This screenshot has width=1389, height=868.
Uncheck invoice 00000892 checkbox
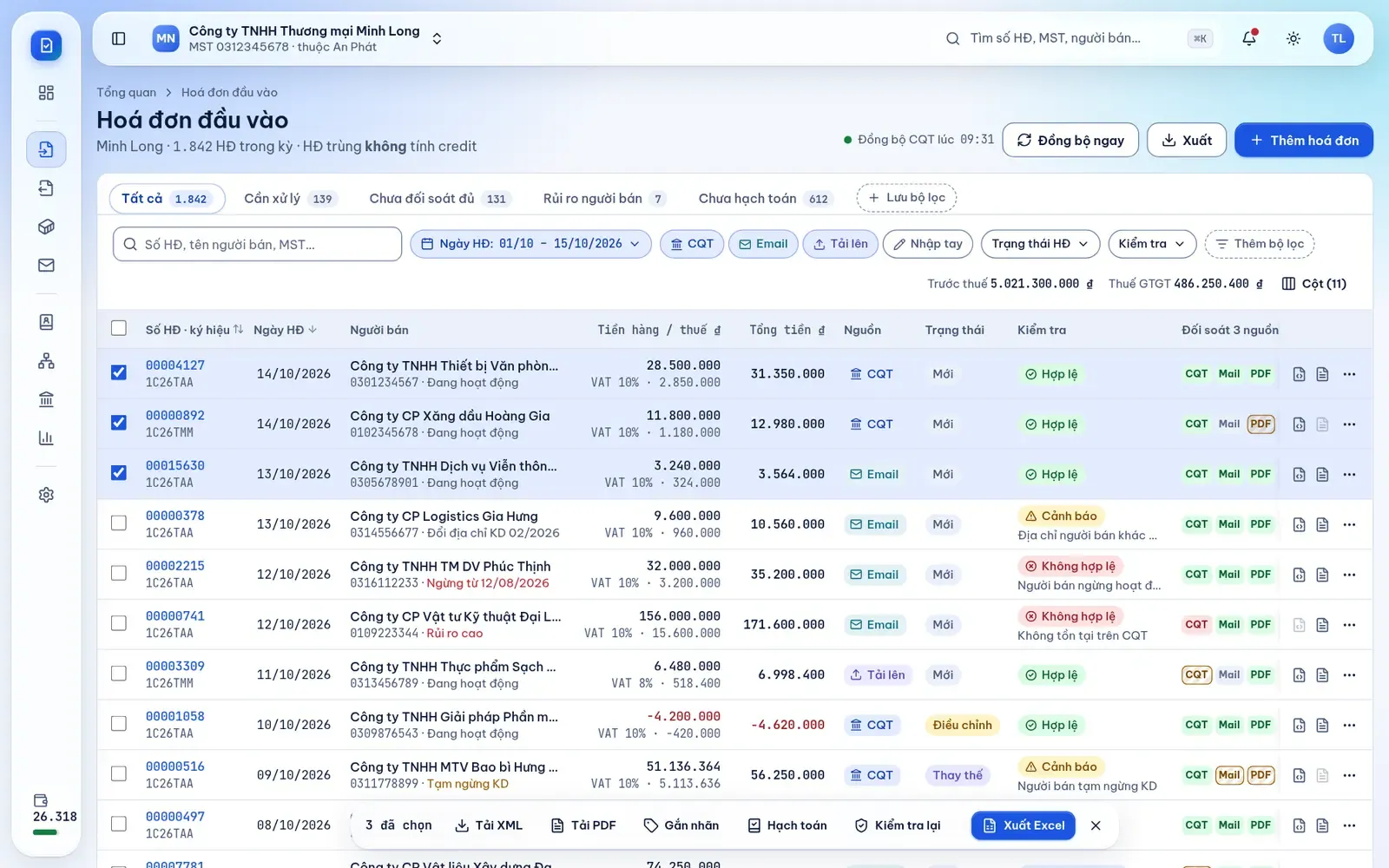[119, 423]
